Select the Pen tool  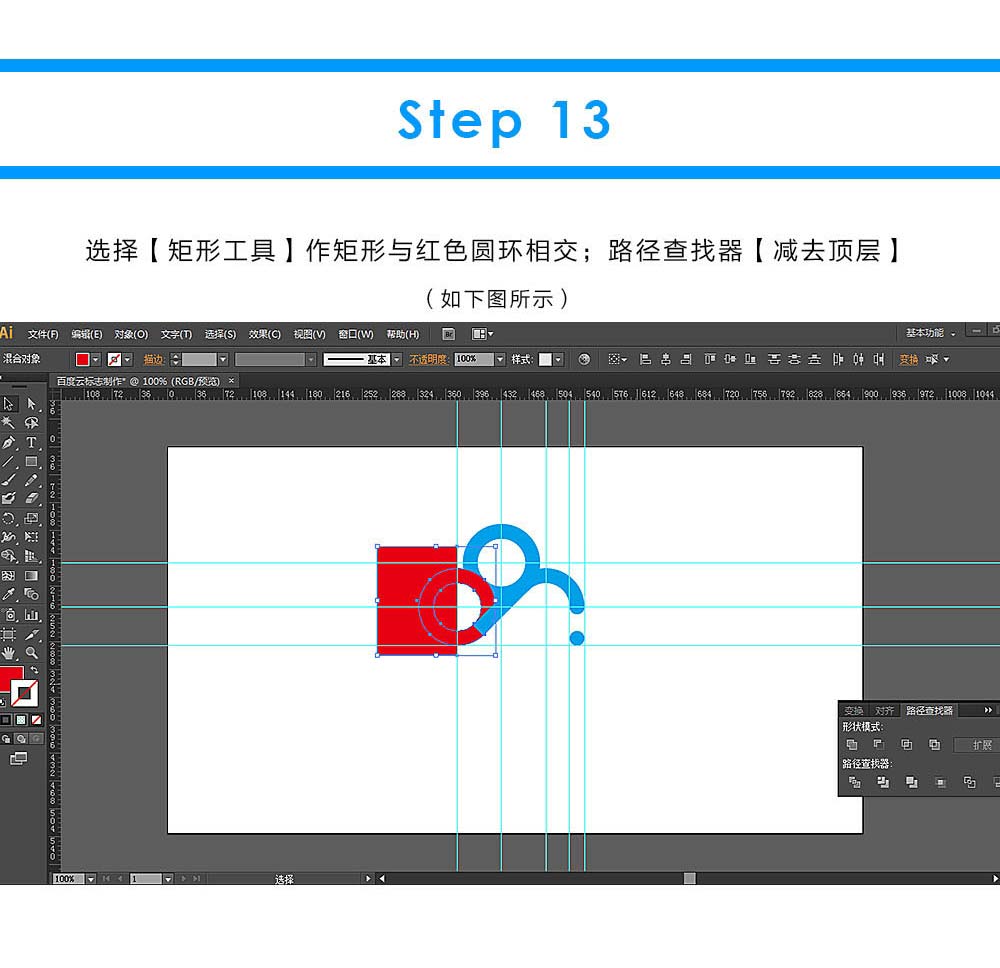tap(8, 443)
